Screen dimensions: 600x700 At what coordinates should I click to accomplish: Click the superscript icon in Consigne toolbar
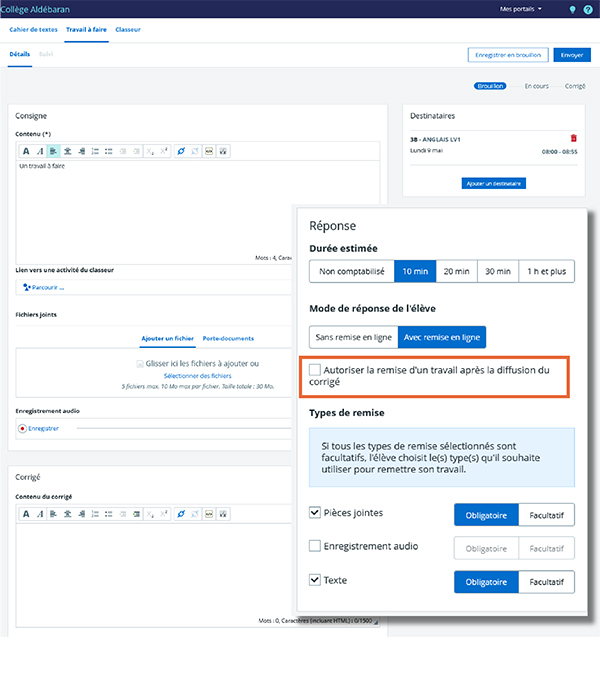coord(163,151)
